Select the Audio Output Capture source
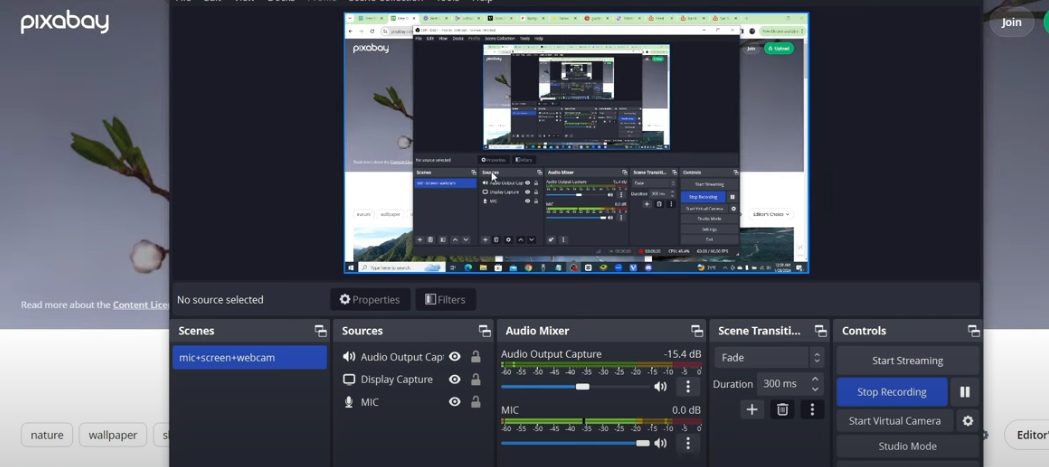The height and width of the screenshot is (467, 1049). 401,357
